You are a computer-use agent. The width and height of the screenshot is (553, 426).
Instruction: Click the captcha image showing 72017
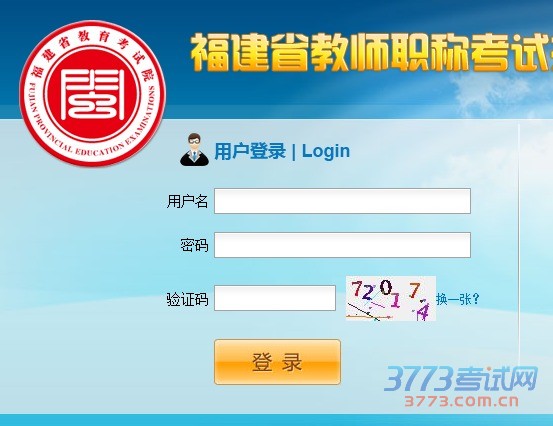point(391,299)
